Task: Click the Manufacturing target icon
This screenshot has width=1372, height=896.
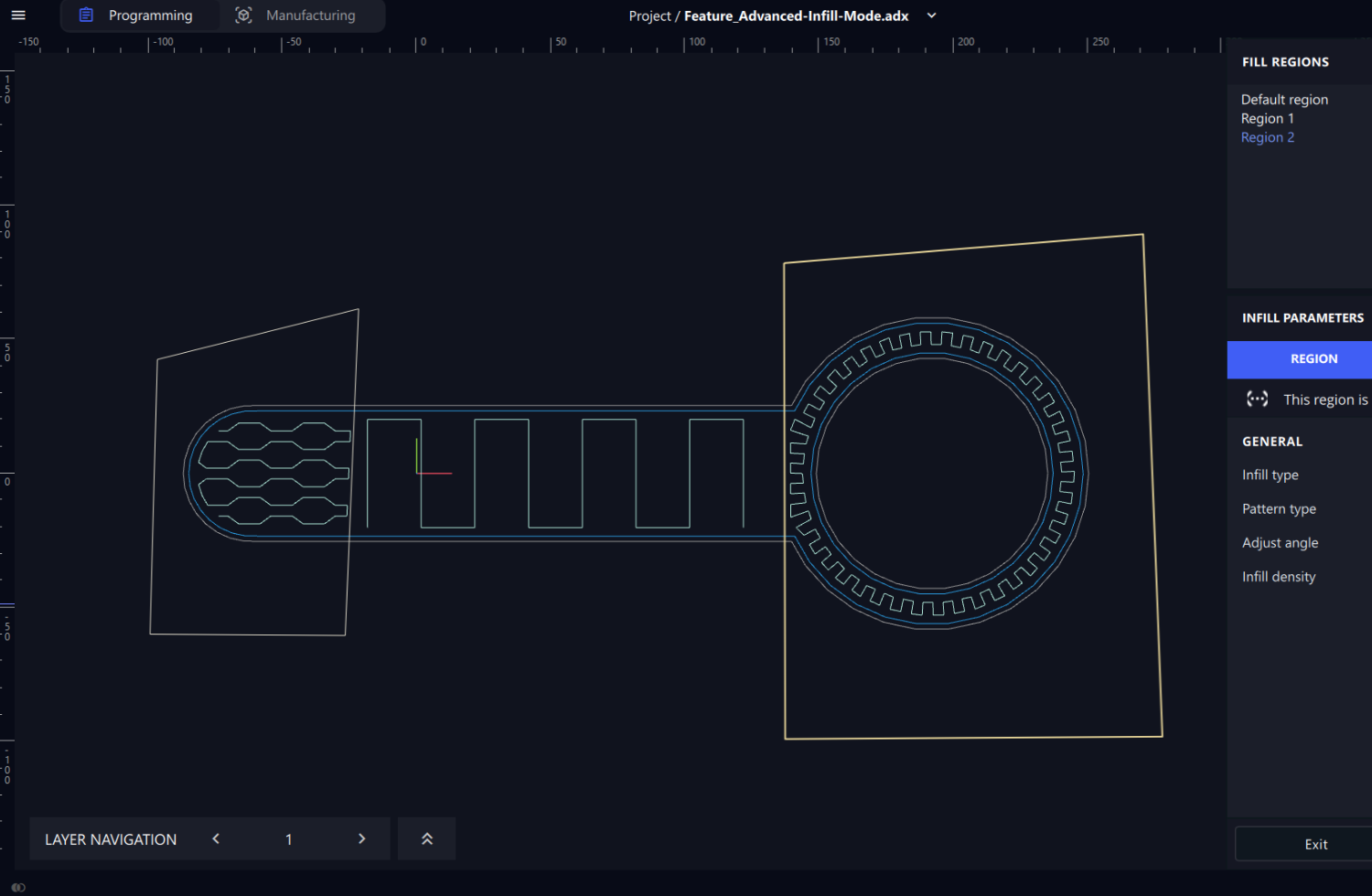Action: 243,16
